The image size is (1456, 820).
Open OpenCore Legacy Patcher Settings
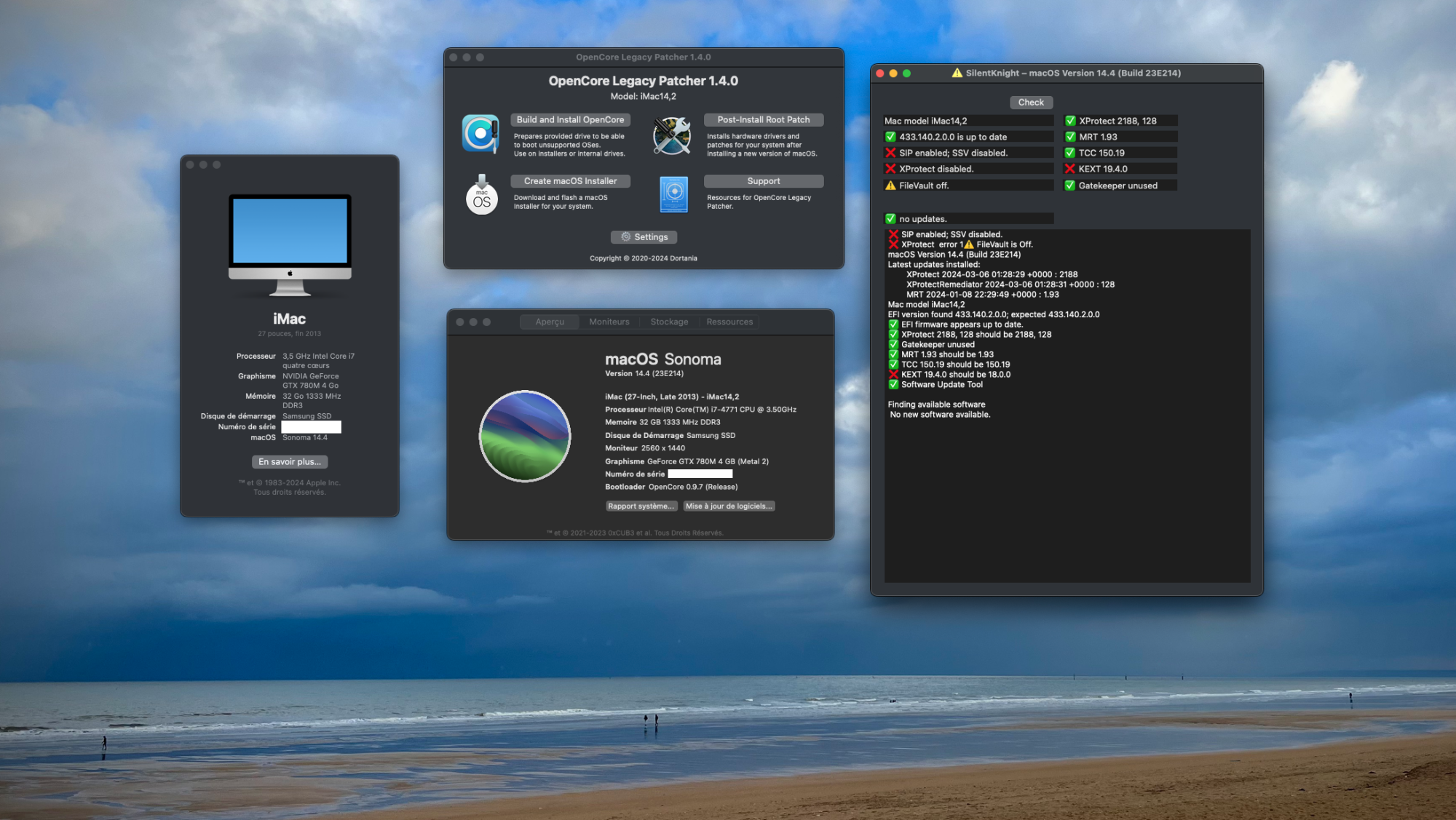click(644, 237)
